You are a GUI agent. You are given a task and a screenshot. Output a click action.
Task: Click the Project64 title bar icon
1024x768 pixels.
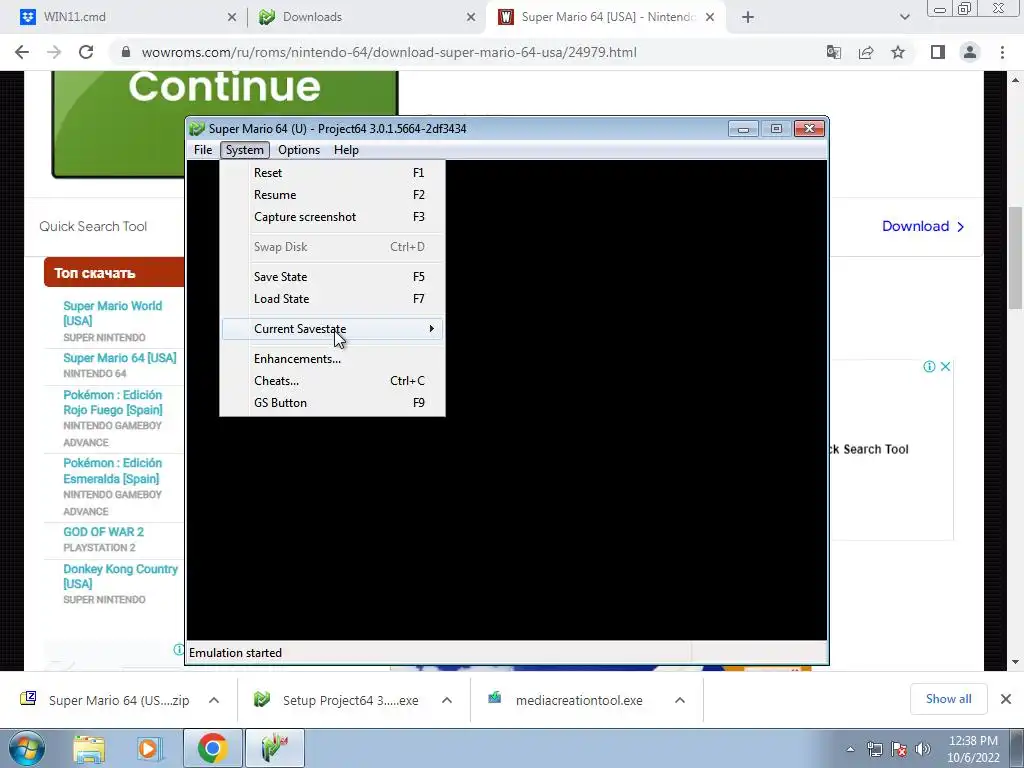(x=197, y=129)
